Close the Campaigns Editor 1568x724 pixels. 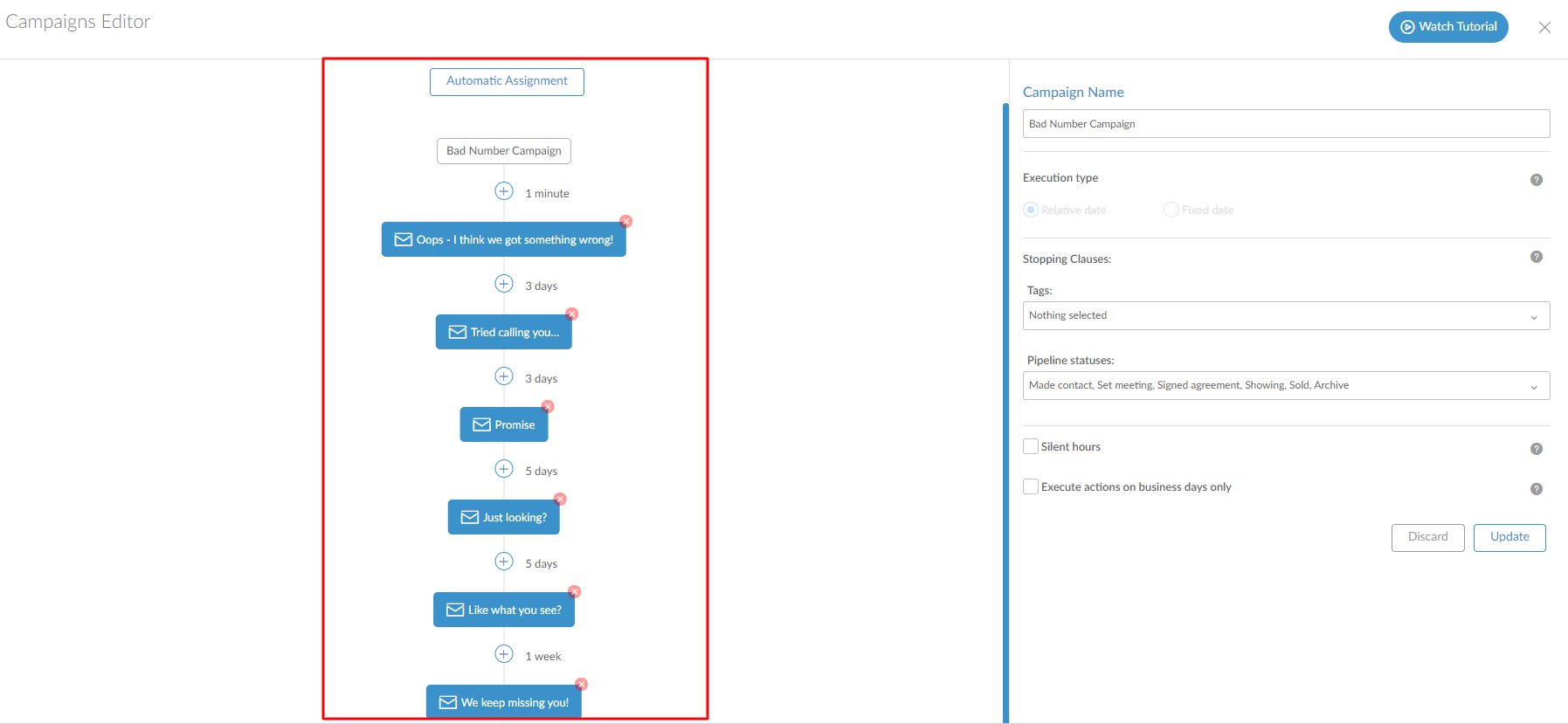coord(1544,27)
